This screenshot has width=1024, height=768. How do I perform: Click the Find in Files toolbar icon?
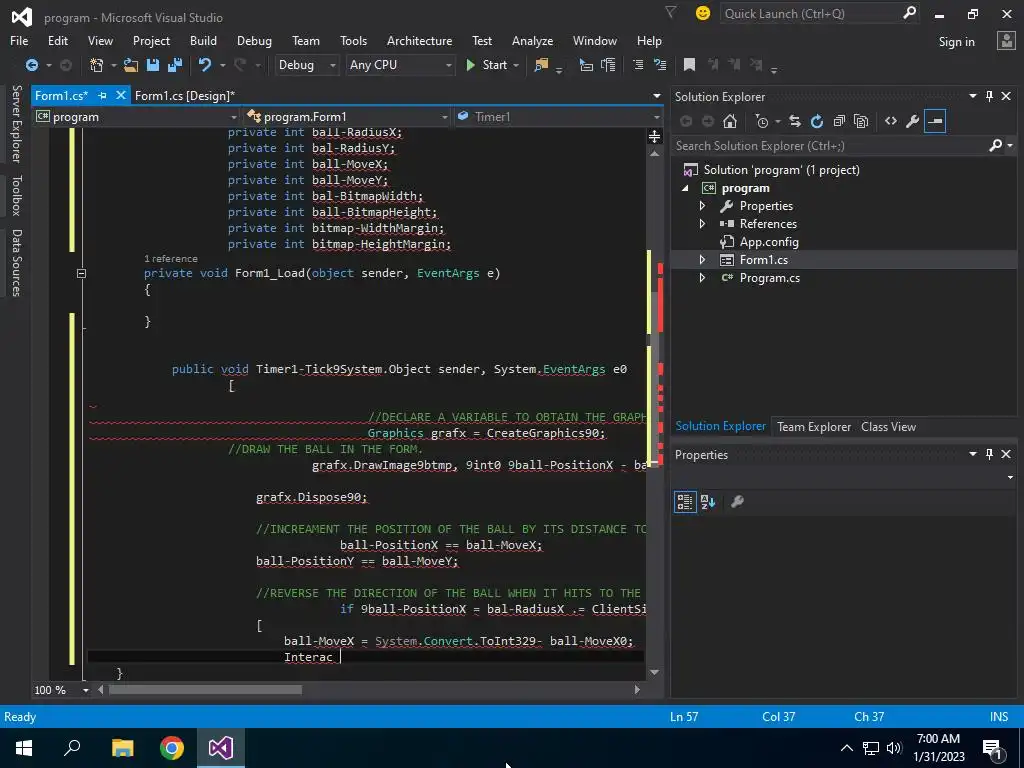click(x=541, y=65)
